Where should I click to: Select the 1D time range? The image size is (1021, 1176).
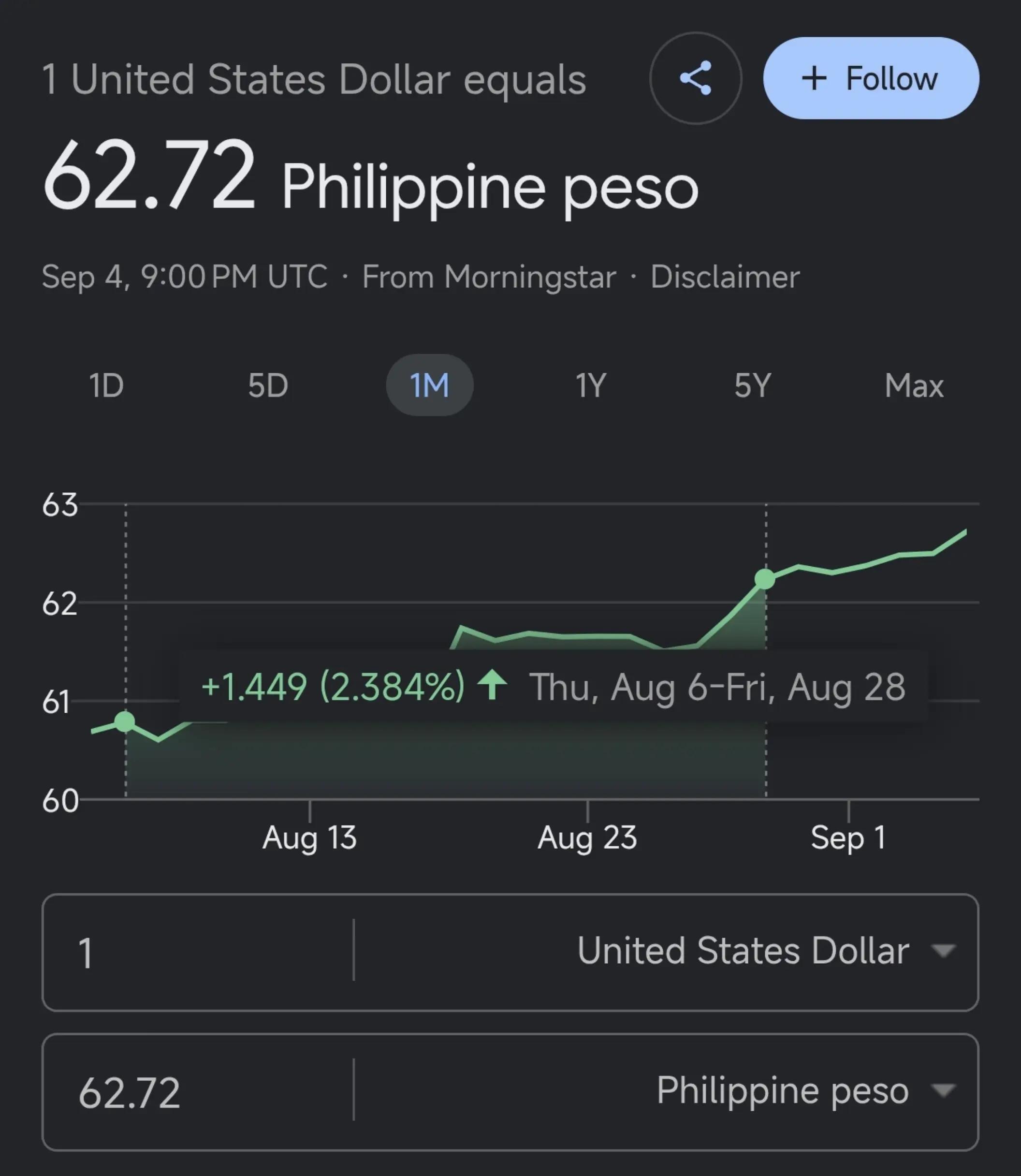tap(106, 385)
